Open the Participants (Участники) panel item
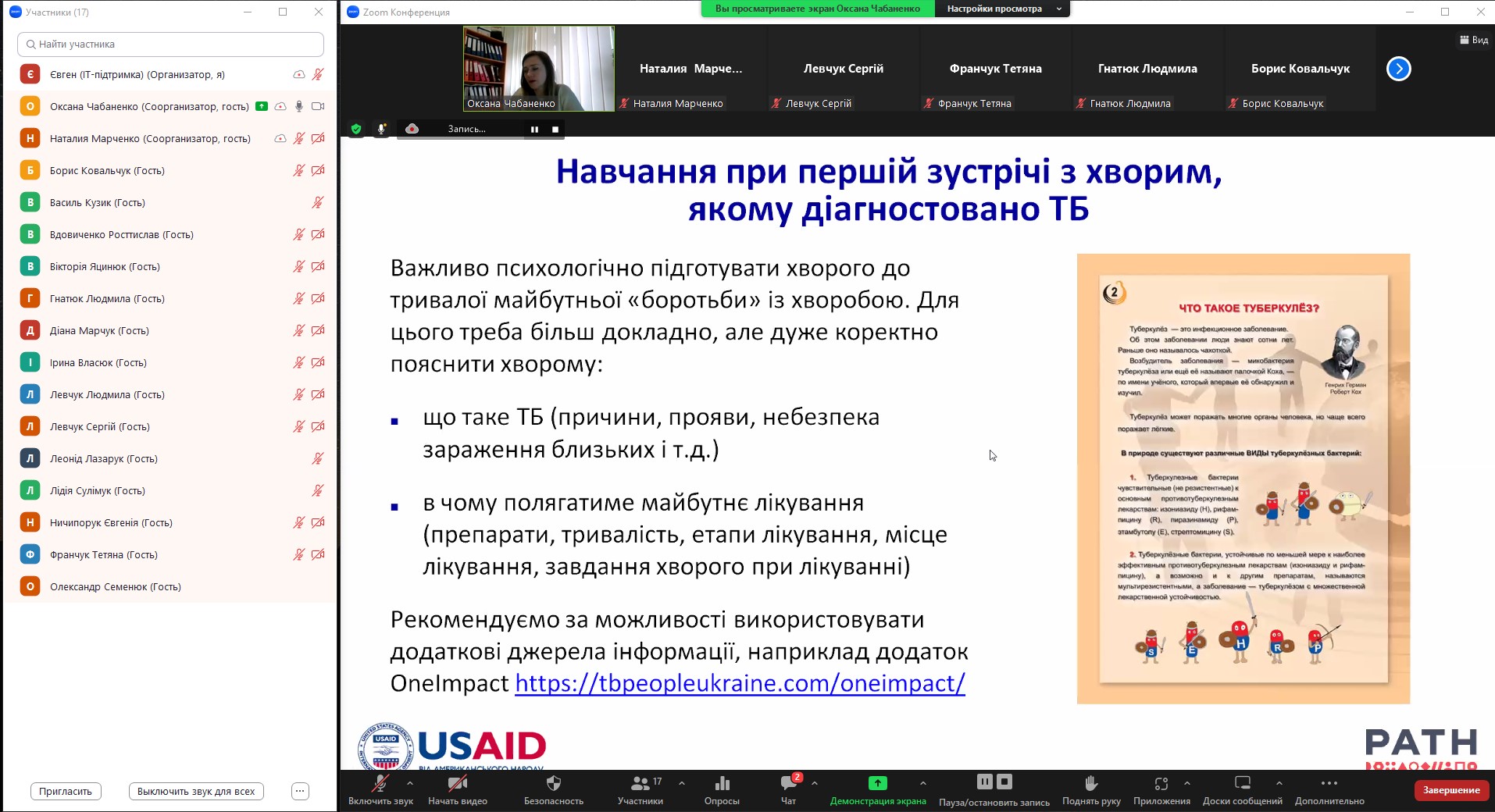Viewport: 1495px width, 812px height. tap(640, 784)
